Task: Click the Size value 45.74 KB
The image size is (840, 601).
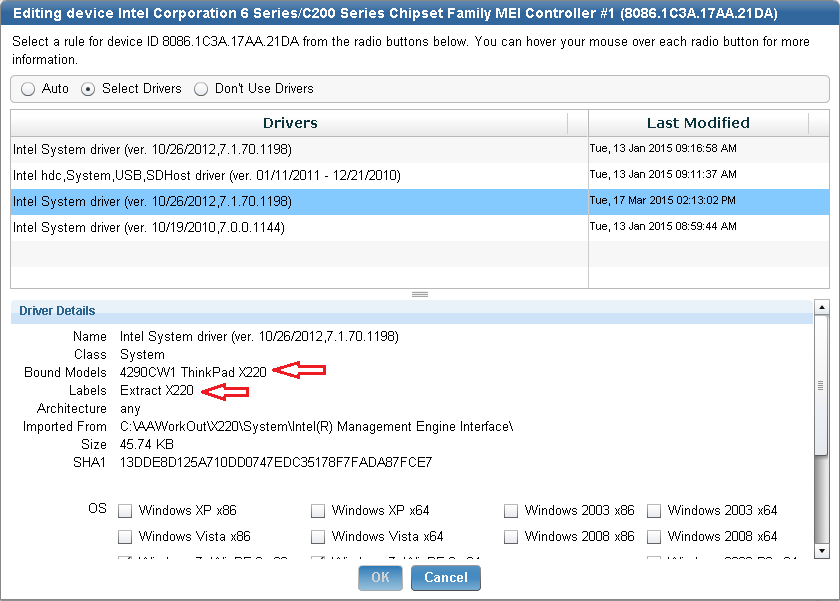Action: click(147, 445)
